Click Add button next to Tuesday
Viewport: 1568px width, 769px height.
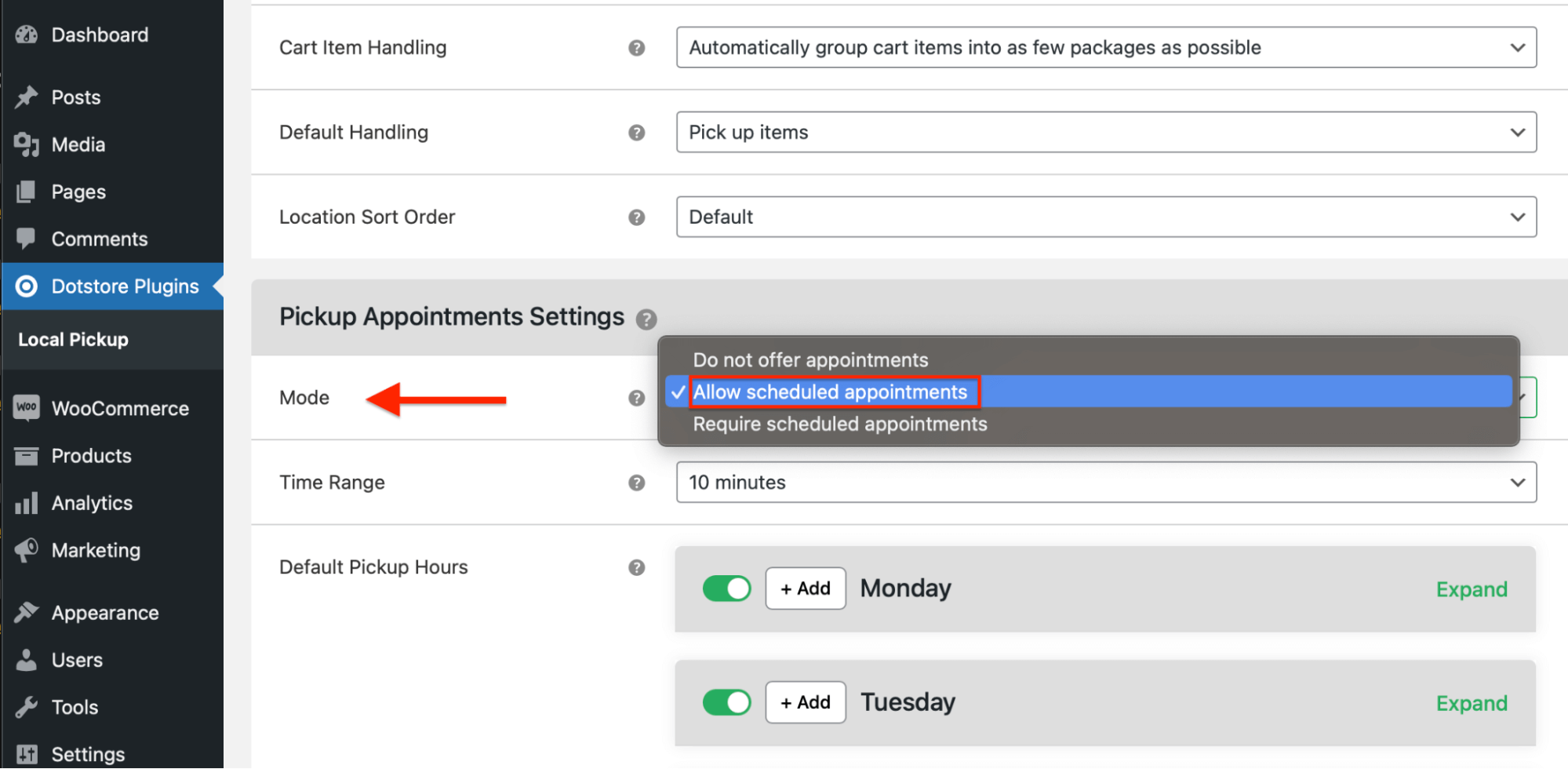804,702
